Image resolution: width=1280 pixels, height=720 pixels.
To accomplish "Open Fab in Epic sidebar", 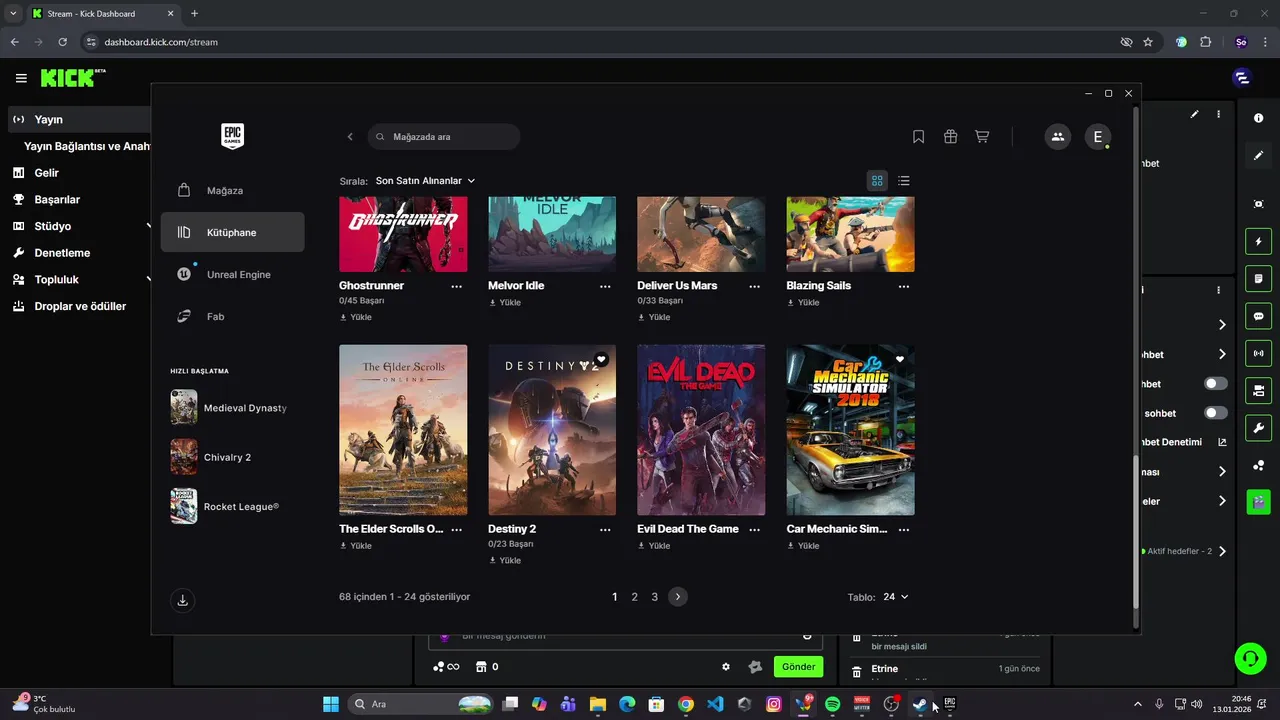I will (x=232, y=316).
